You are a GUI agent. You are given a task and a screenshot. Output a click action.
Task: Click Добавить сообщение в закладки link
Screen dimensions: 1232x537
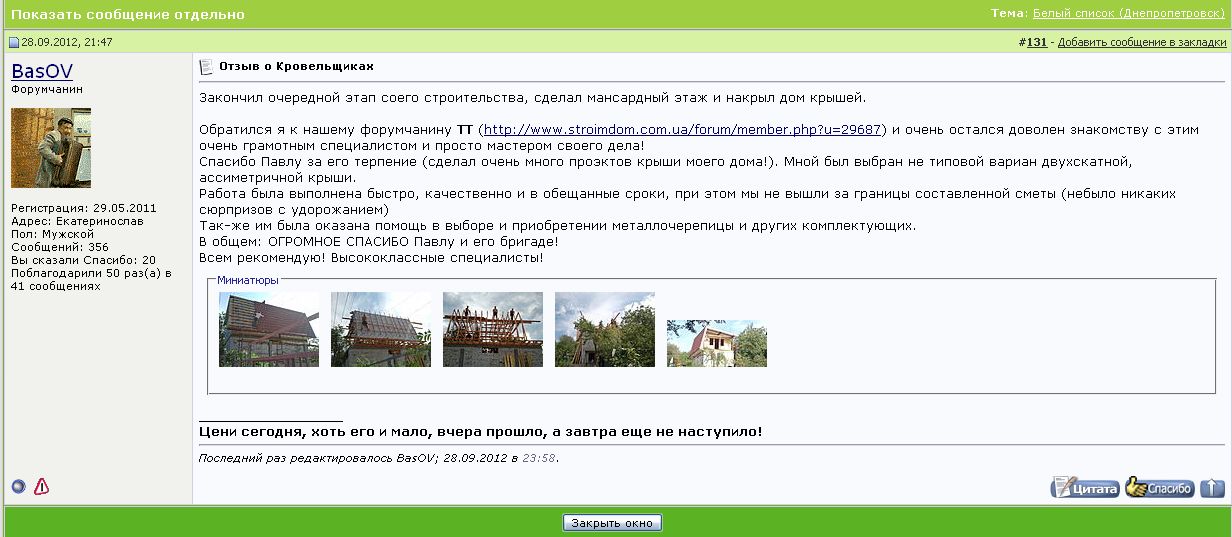(x=1142, y=42)
